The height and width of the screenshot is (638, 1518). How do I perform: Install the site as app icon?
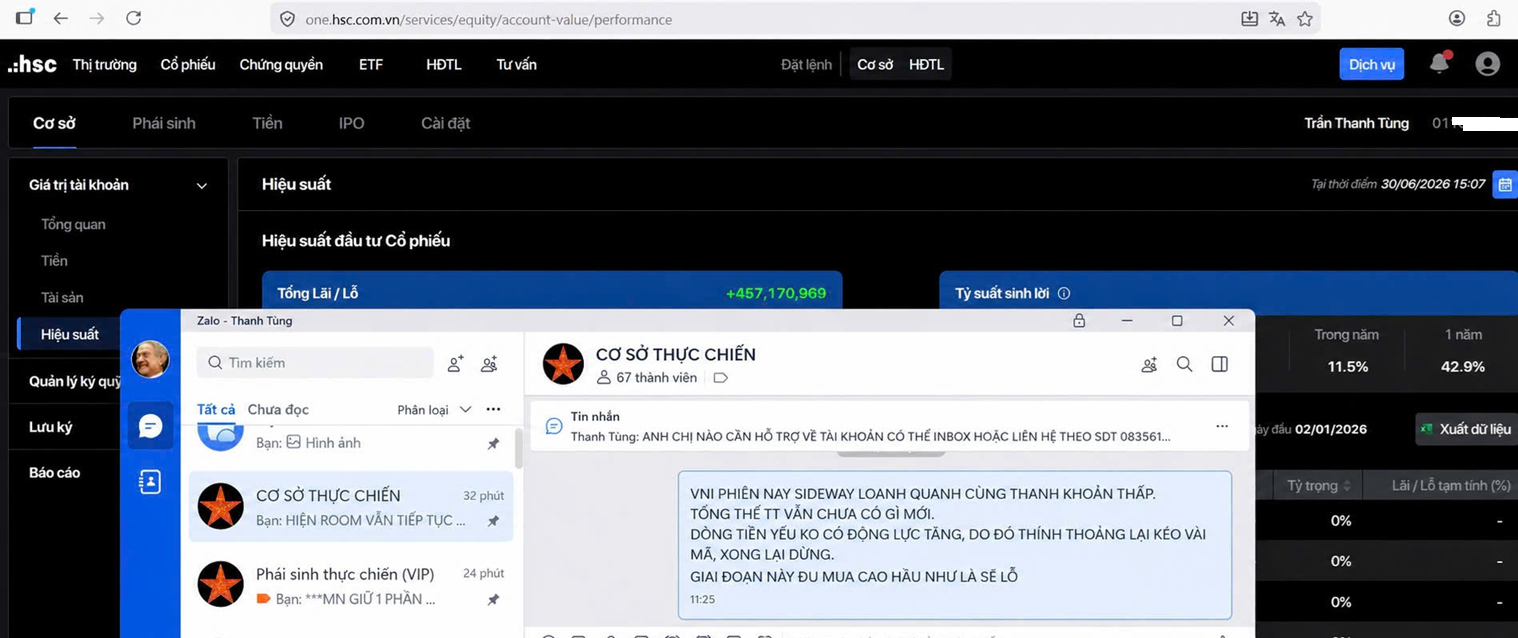point(1249,18)
